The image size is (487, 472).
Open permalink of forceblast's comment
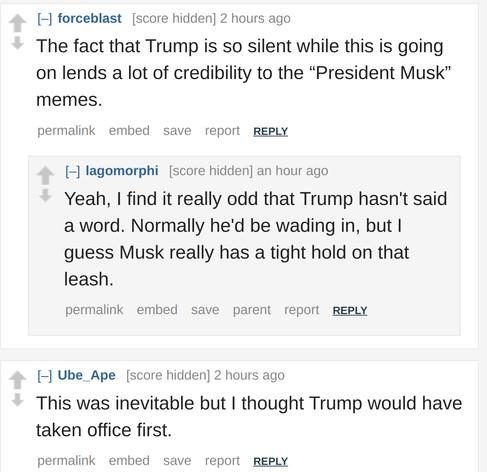tap(66, 131)
